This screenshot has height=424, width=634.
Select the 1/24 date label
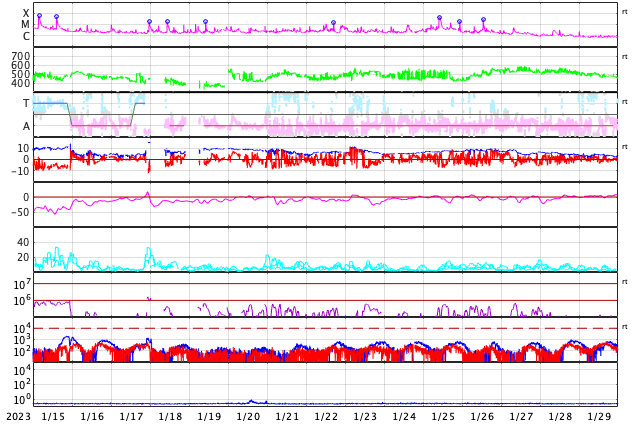tap(404, 416)
